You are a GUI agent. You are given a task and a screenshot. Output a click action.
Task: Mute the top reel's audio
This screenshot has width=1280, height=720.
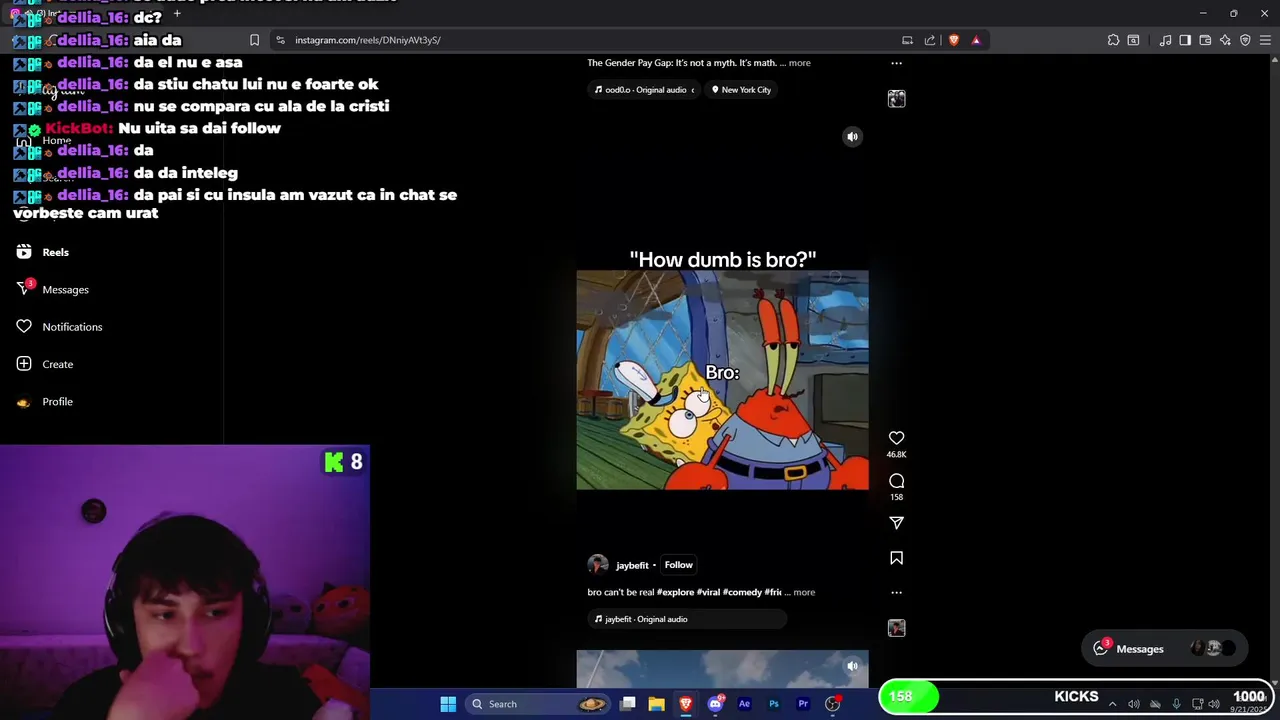(x=852, y=137)
